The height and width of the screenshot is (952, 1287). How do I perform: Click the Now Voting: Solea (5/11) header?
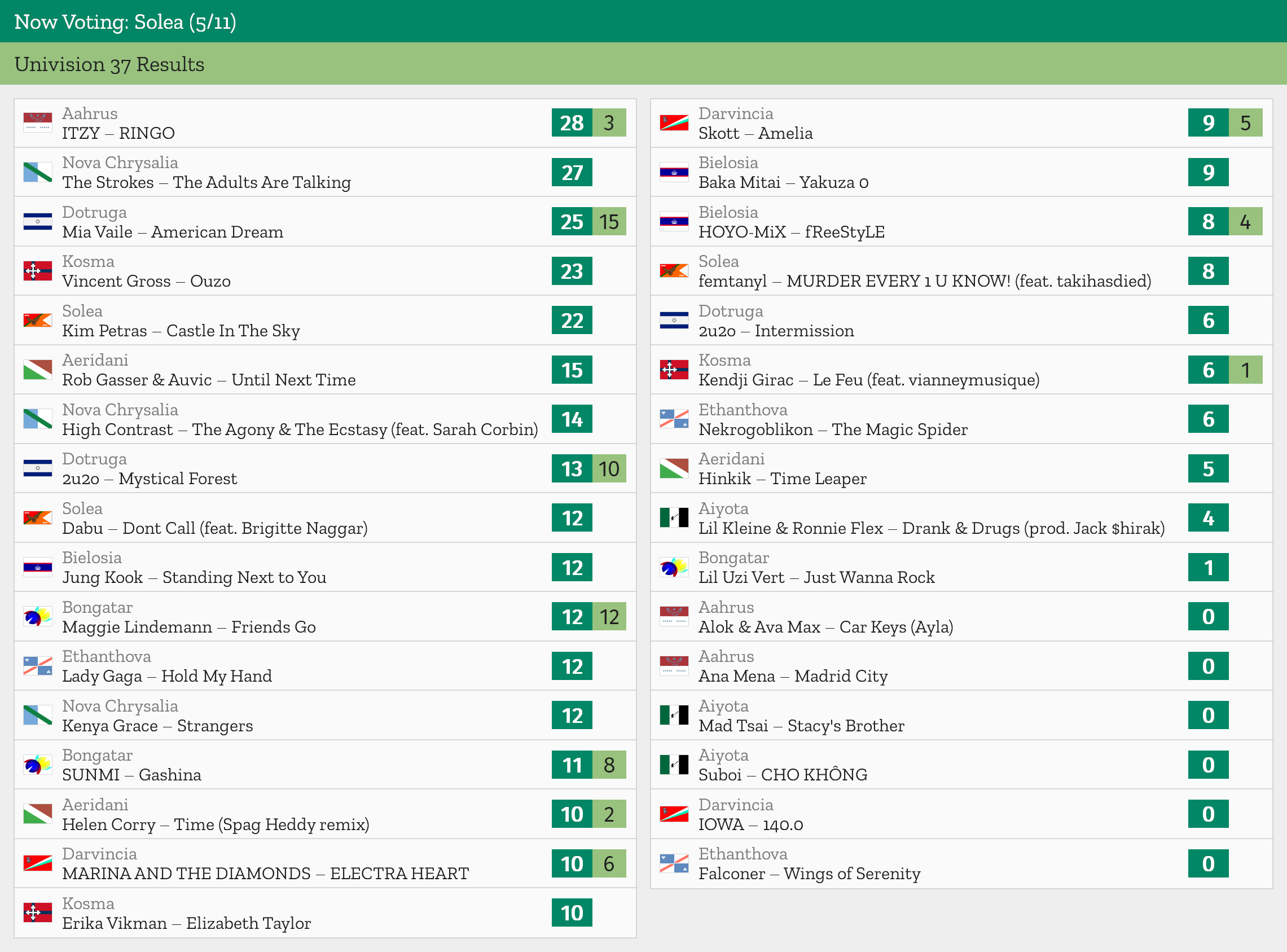point(125,22)
